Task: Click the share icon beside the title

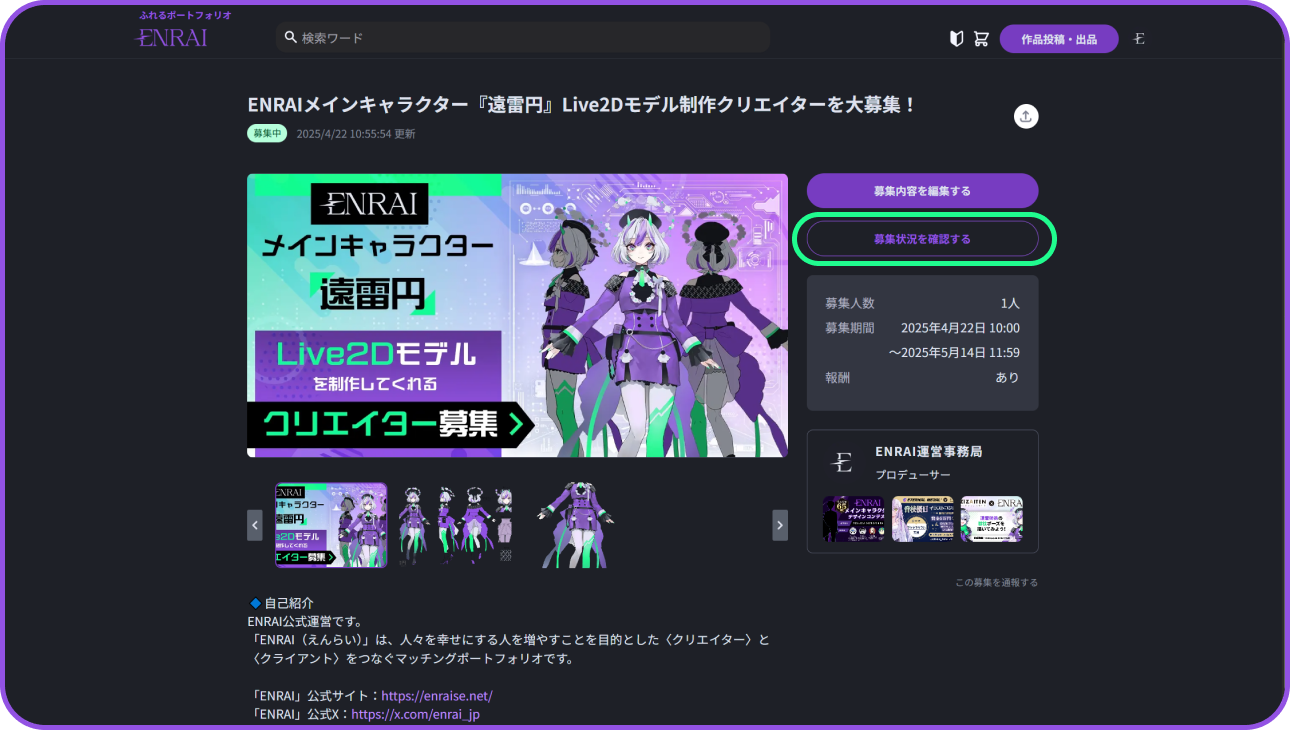Action: pyautogui.click(x=1025, y=116)
